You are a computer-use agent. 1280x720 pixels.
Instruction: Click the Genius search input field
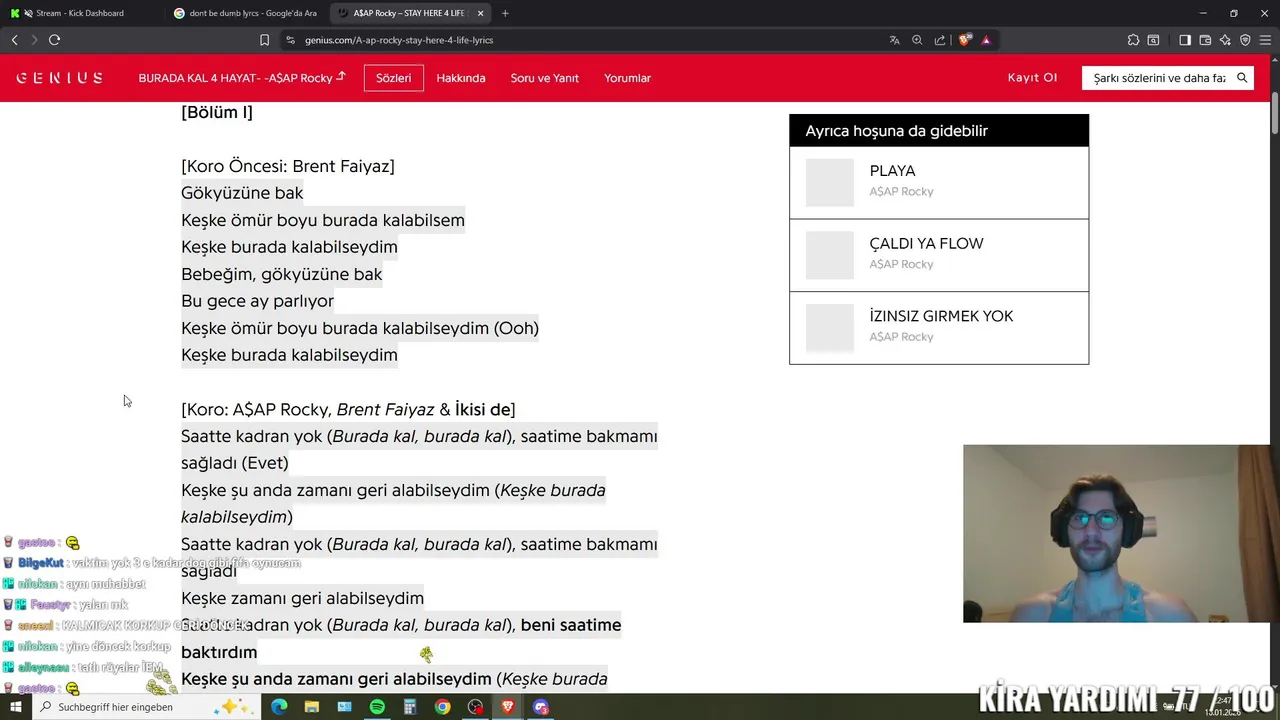[x=1159, y=78]
